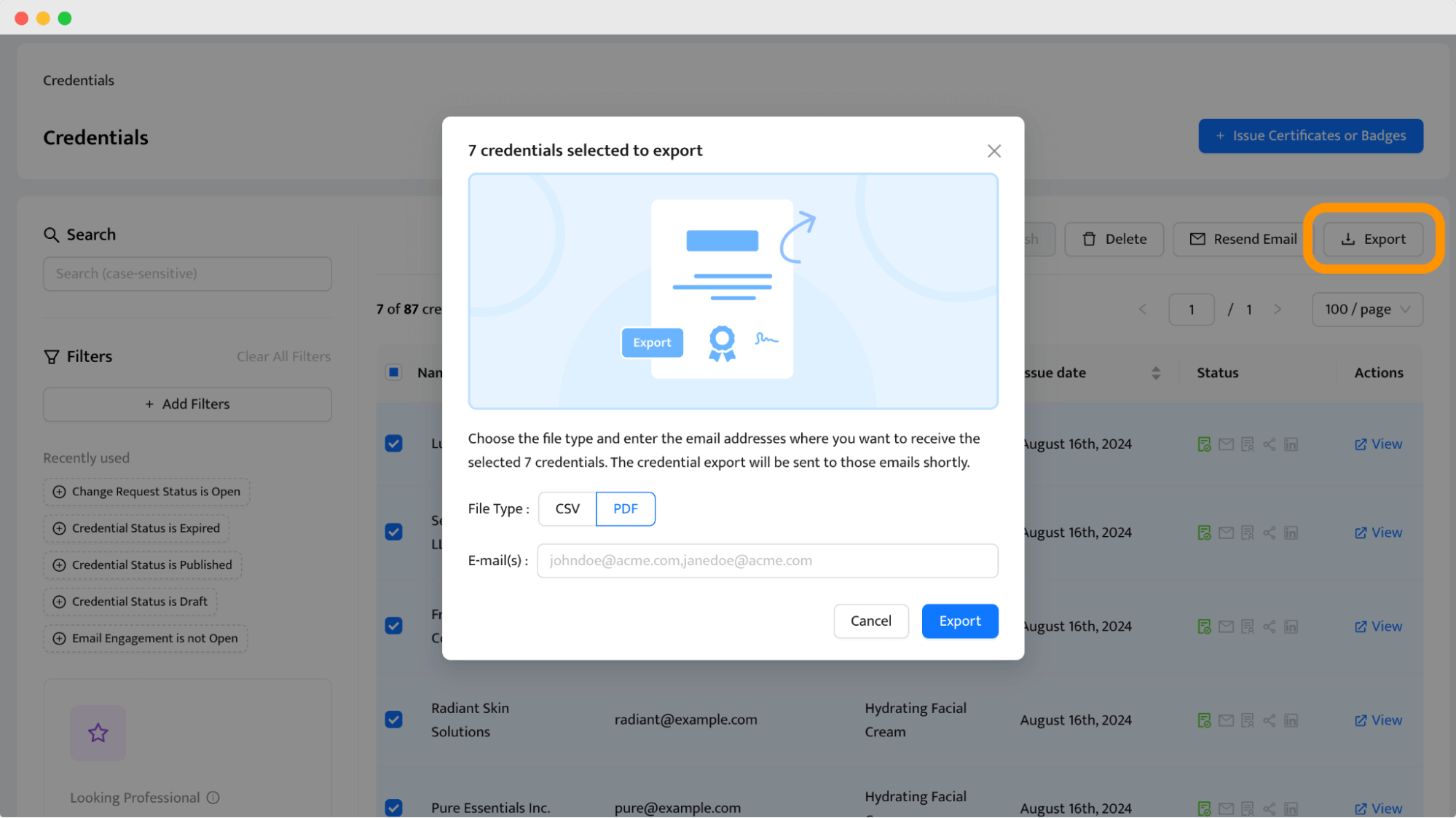This screenshot has height=818, width=1456.
Task: Click LinkedIn status icon in Radiant Skin row
Action: coord(1291,720)
